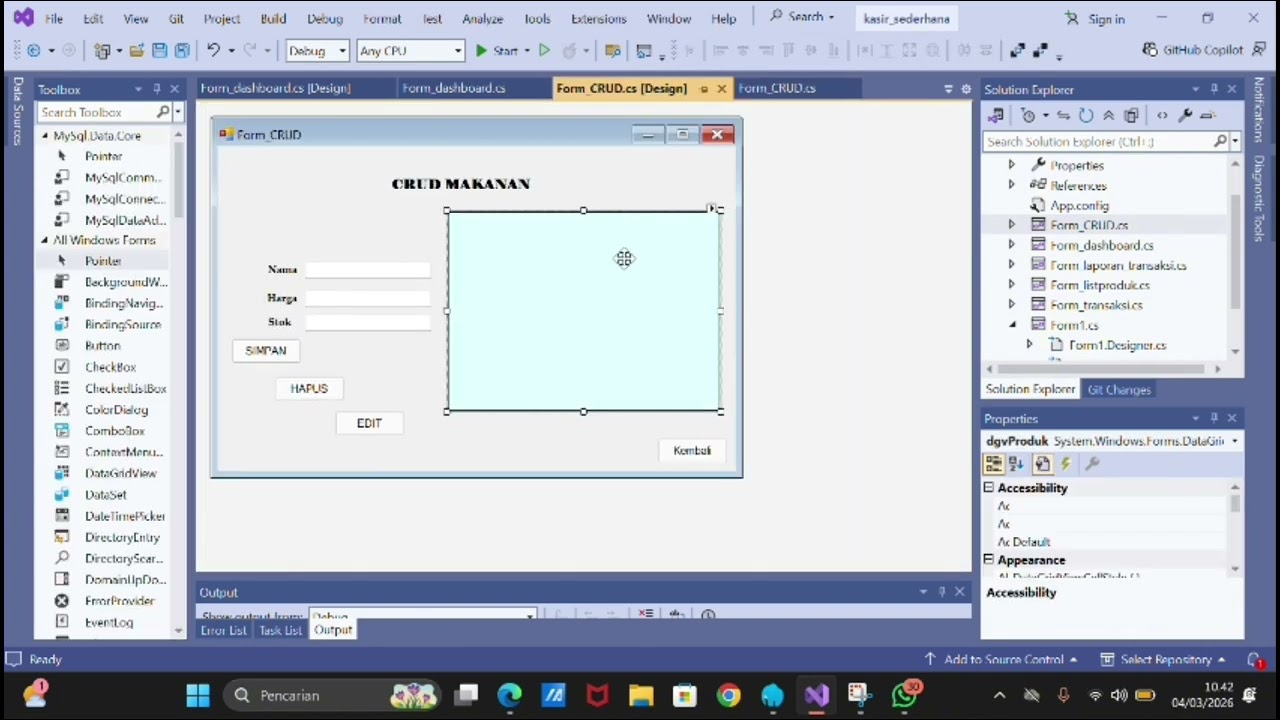Click Properties page icon in Properties window

(x=1042, y=464)
